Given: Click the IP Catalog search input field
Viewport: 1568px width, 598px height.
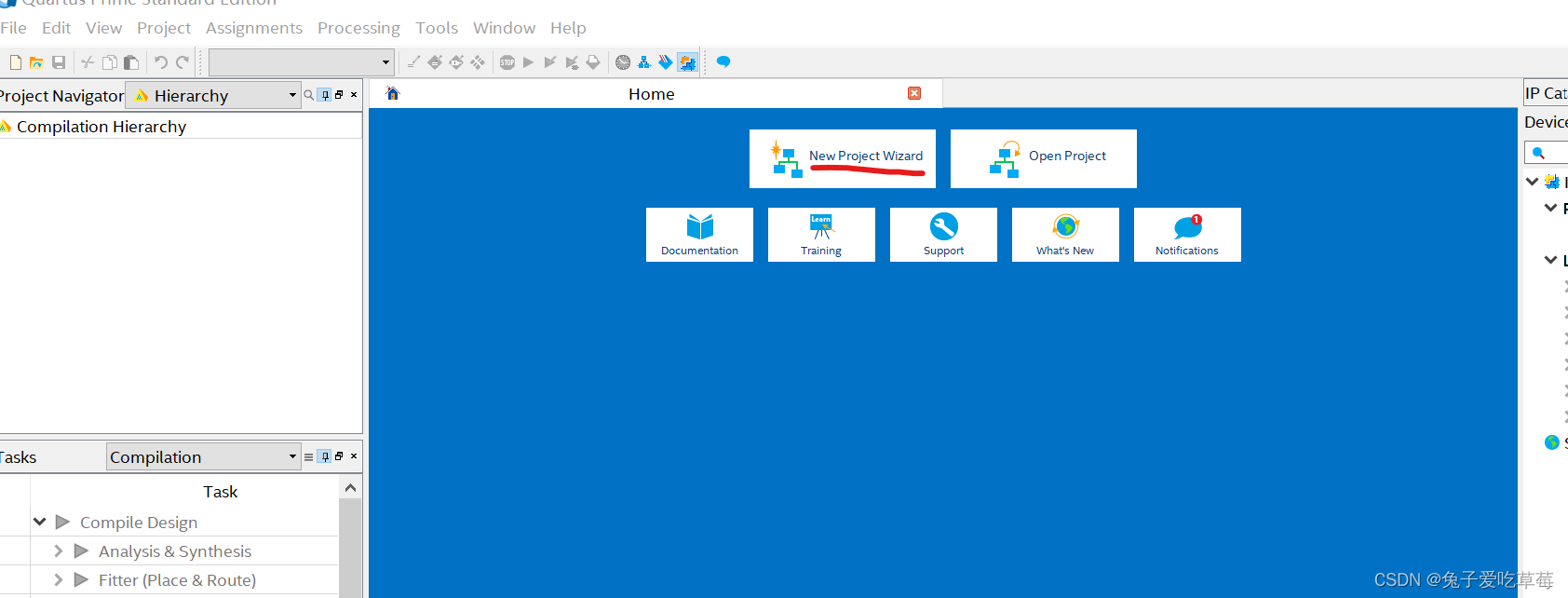Looking at the screenshot, I should (1547, 153).
